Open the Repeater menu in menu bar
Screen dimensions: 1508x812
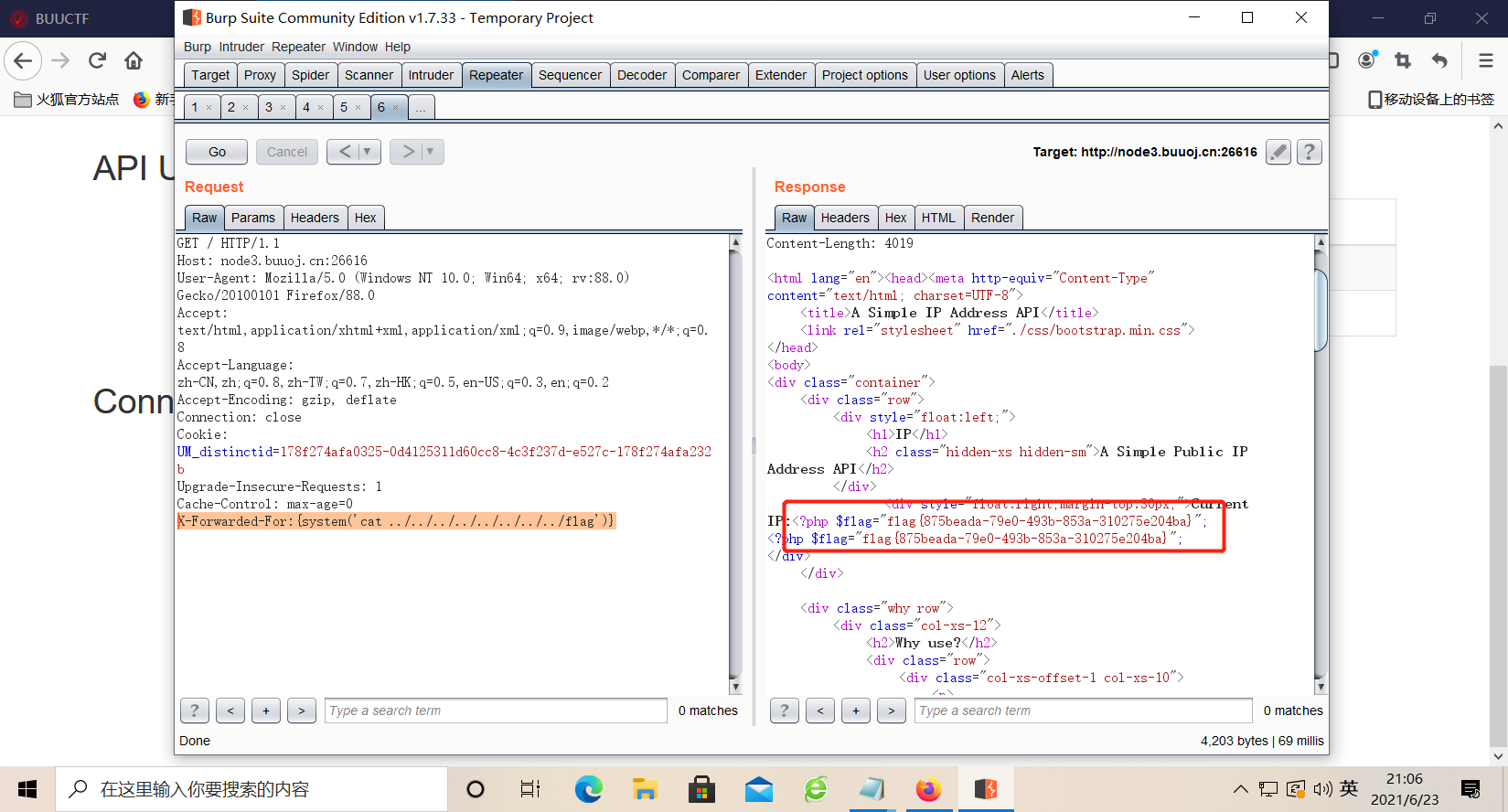click(298, 47)
